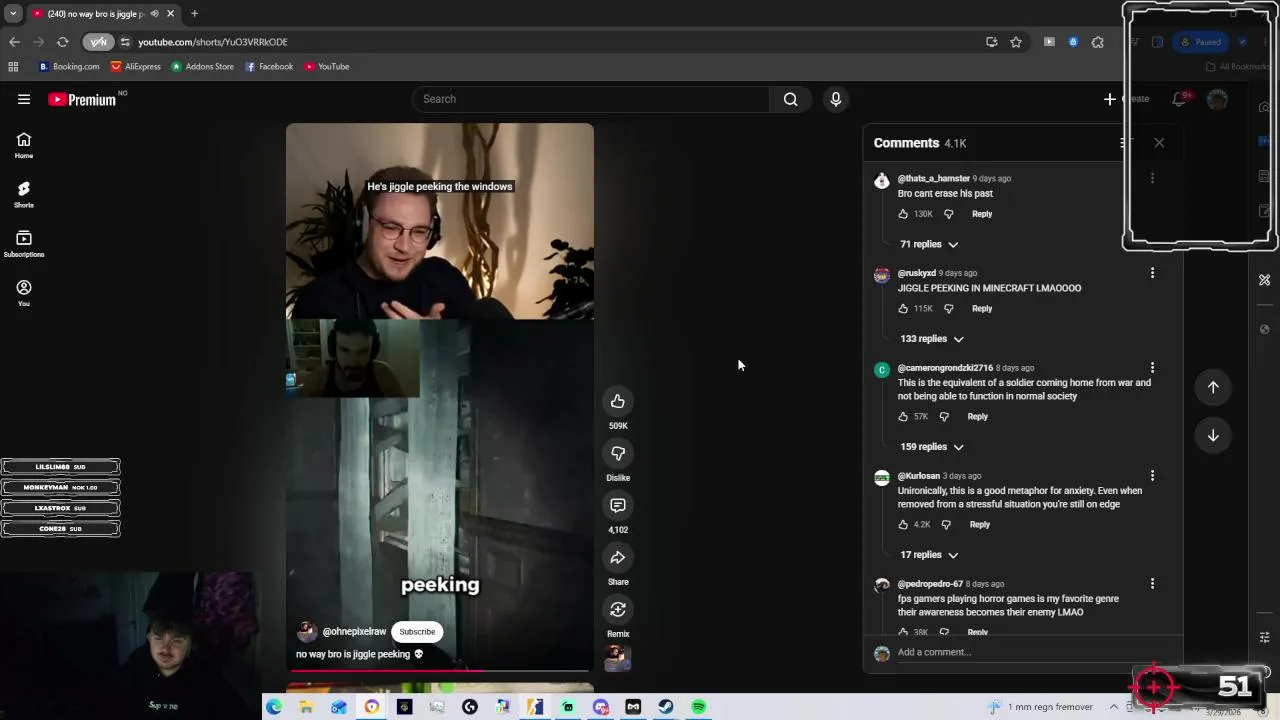Expand 71 replies under @thats_a_hamster
Image resolution: width=1280 pixels, height=720 pixels.
929,244
